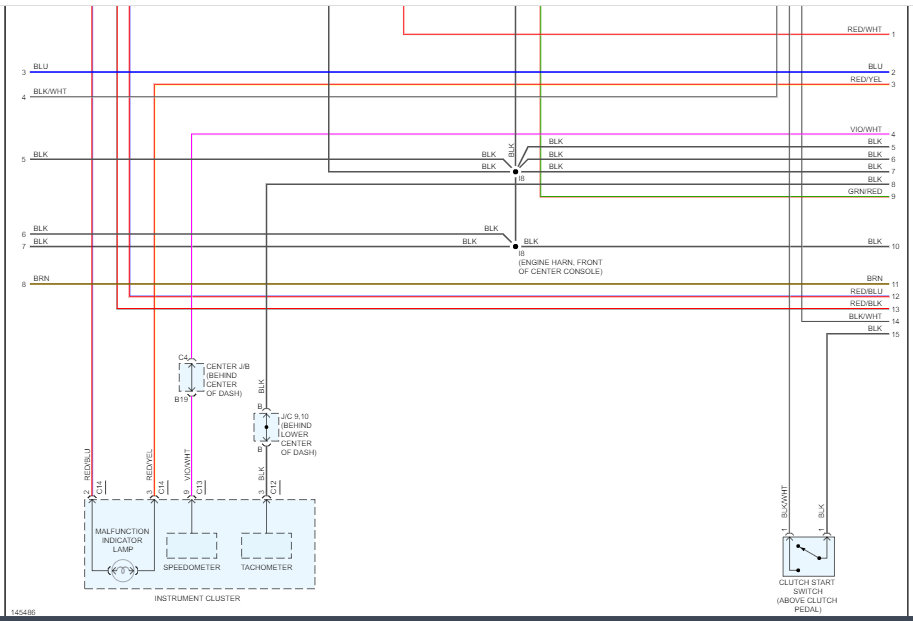Click the clutch start switch symbol

click(808, 554)
